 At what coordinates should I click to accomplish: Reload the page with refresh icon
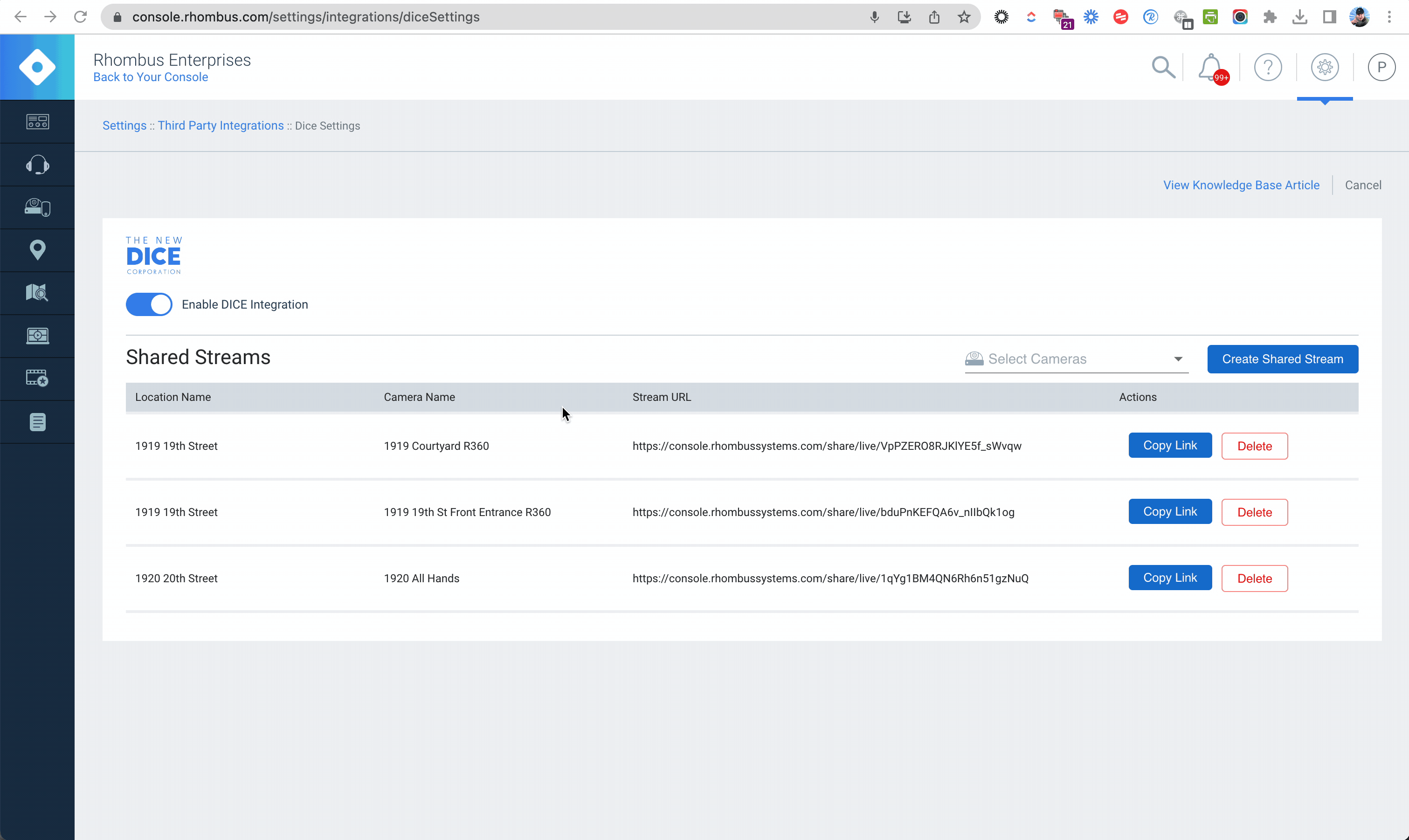pyautogui.click(x=80, y=17)
